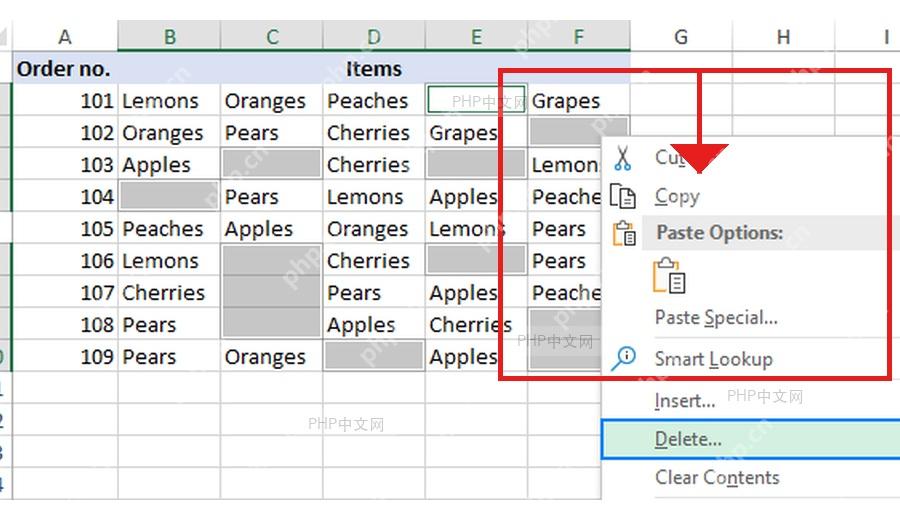900x520 pixels.
Task: Click order number 102 cell
Action: click(65, 133)
